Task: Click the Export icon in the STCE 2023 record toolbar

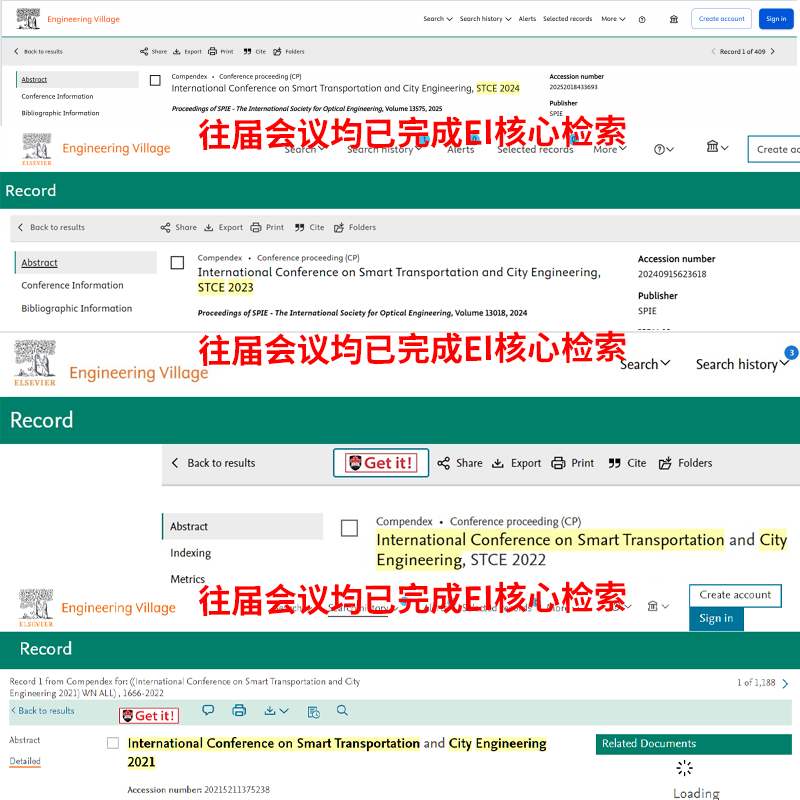Action: coord(209,228)
